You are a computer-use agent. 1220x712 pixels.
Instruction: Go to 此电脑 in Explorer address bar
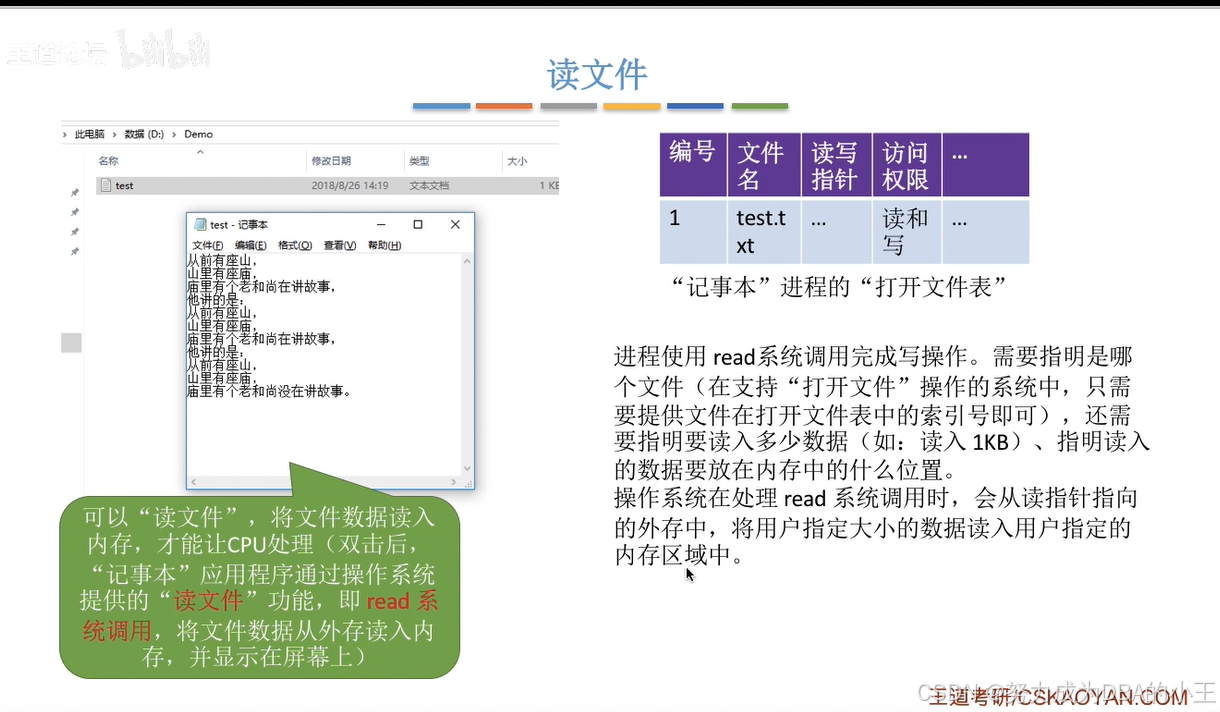[89, 134]
